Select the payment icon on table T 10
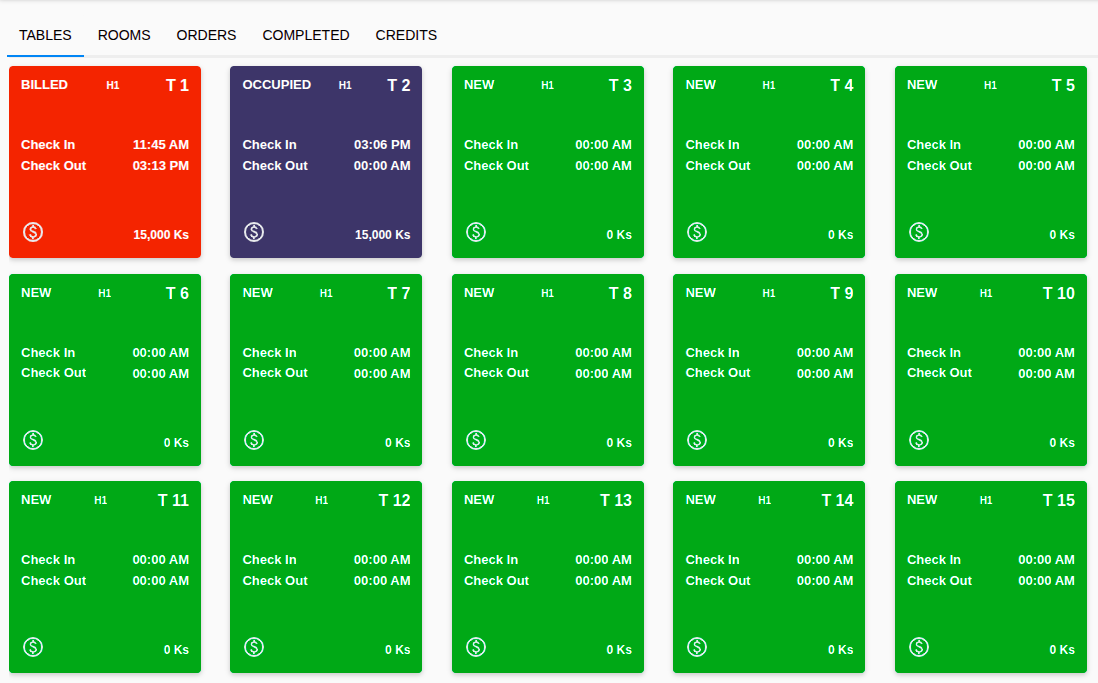Screen dimensions: 1098x683 918,438
